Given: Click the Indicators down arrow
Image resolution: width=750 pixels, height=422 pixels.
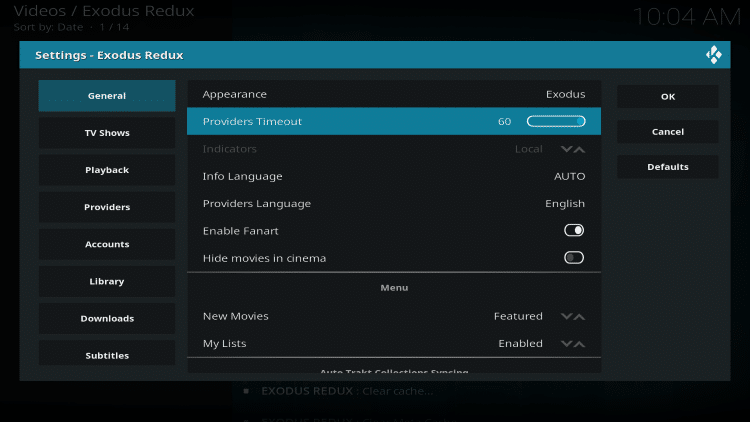Looking at the screenshot, I should tap(567, 150).
